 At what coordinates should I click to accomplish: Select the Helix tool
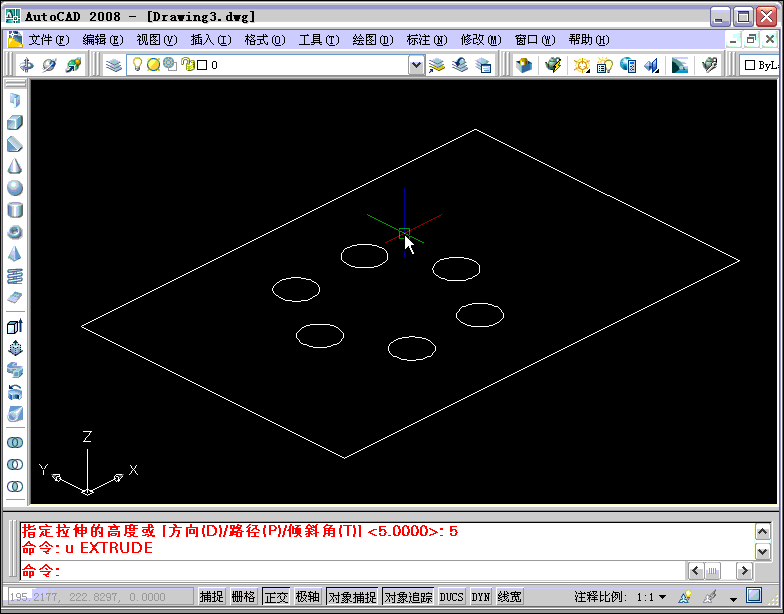(15, 276)
